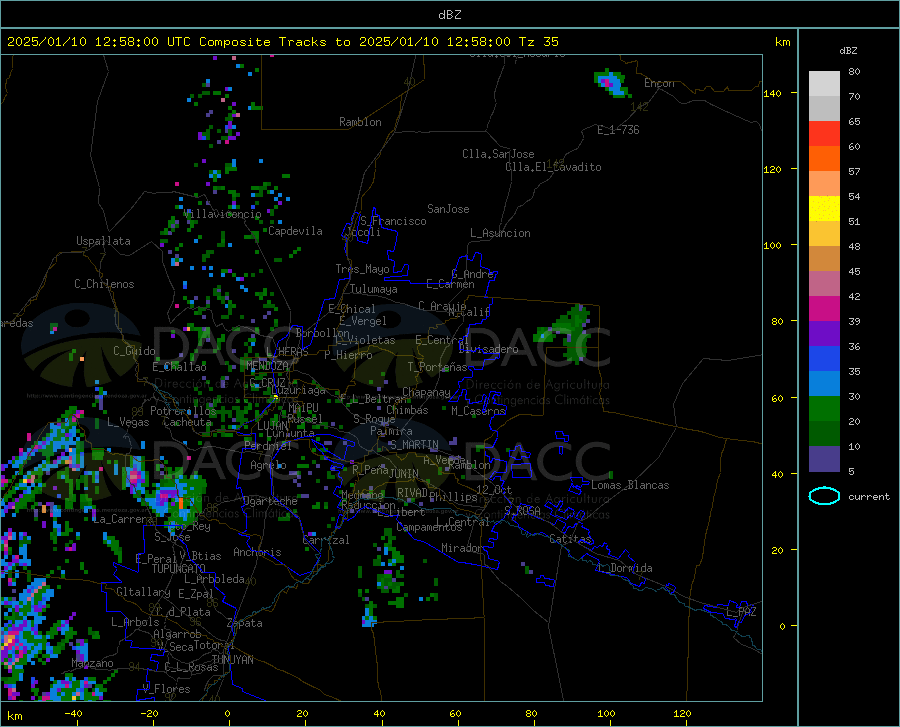The image size is (900, 727).
Task: Click the dark slate 5 dBZ legend swatch
Action: point(824,458)
